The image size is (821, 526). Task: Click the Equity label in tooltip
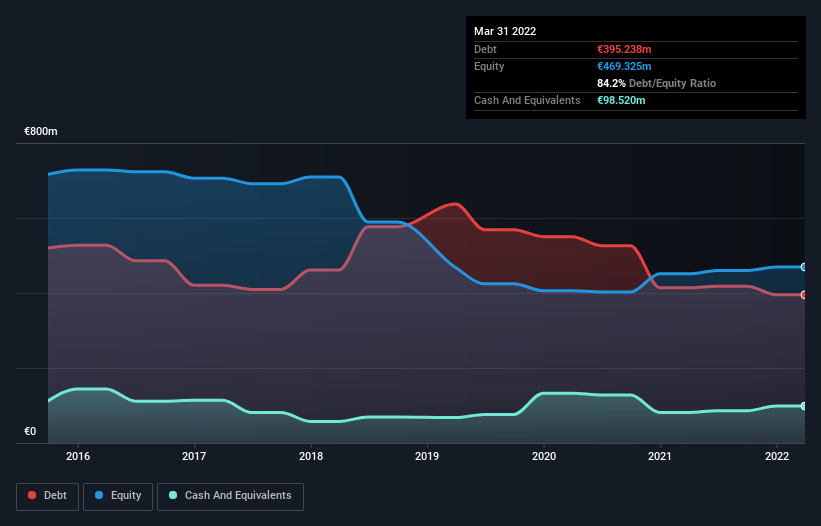[489, 66]
